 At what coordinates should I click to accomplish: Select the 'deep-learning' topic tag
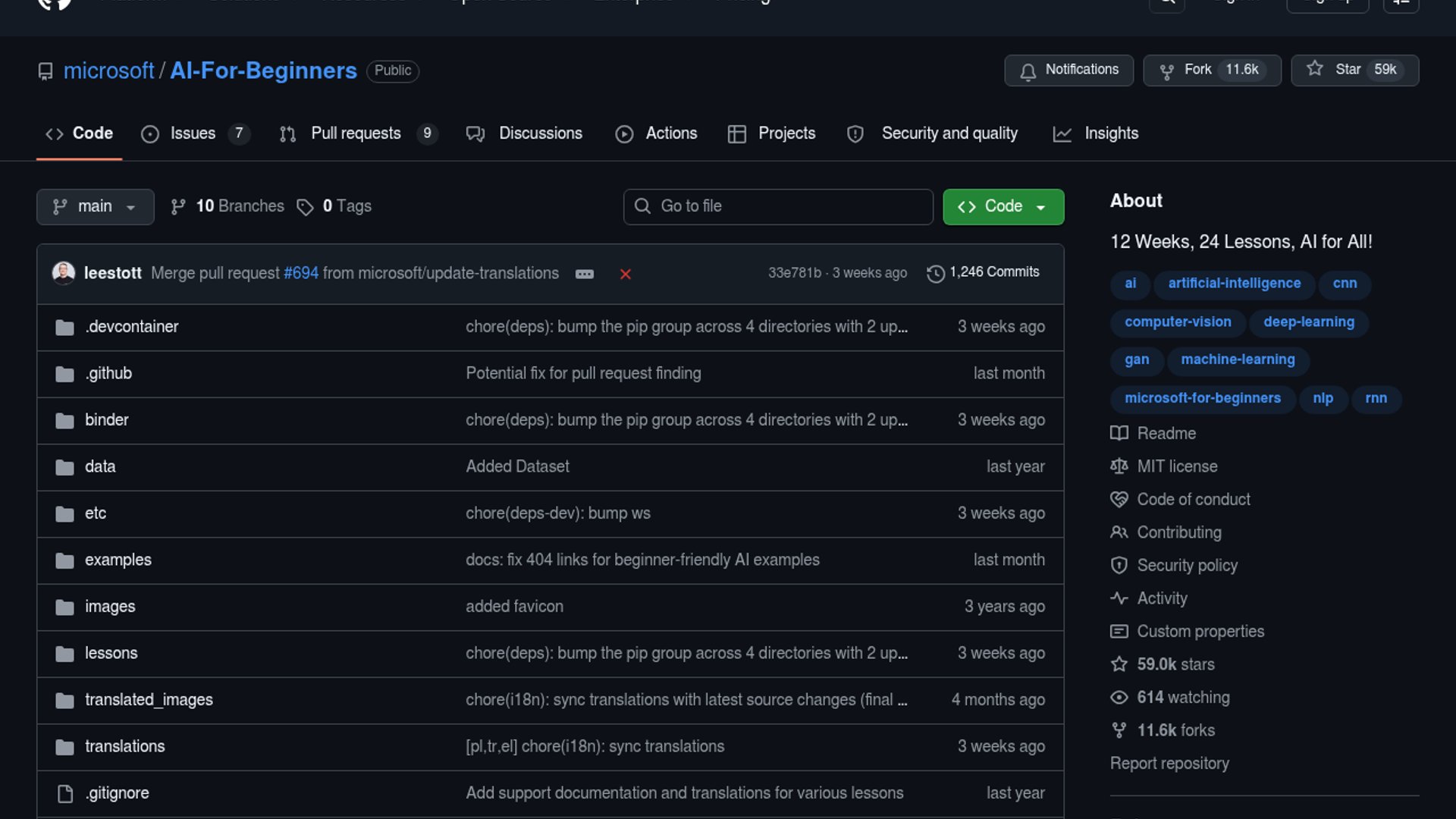(x=1309, y=322)
